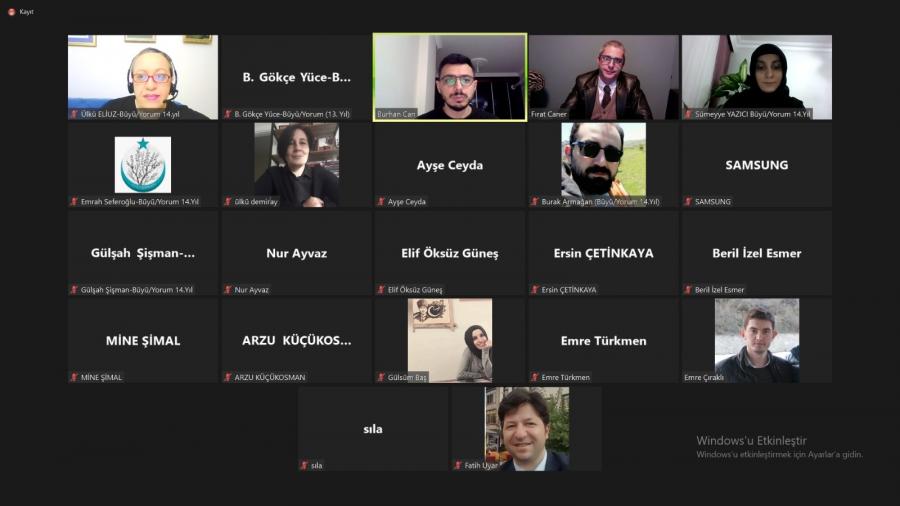Select the Ayşe Ceyda participant tile
Viewport: 900px width, 506px height.
coord(450,165)
